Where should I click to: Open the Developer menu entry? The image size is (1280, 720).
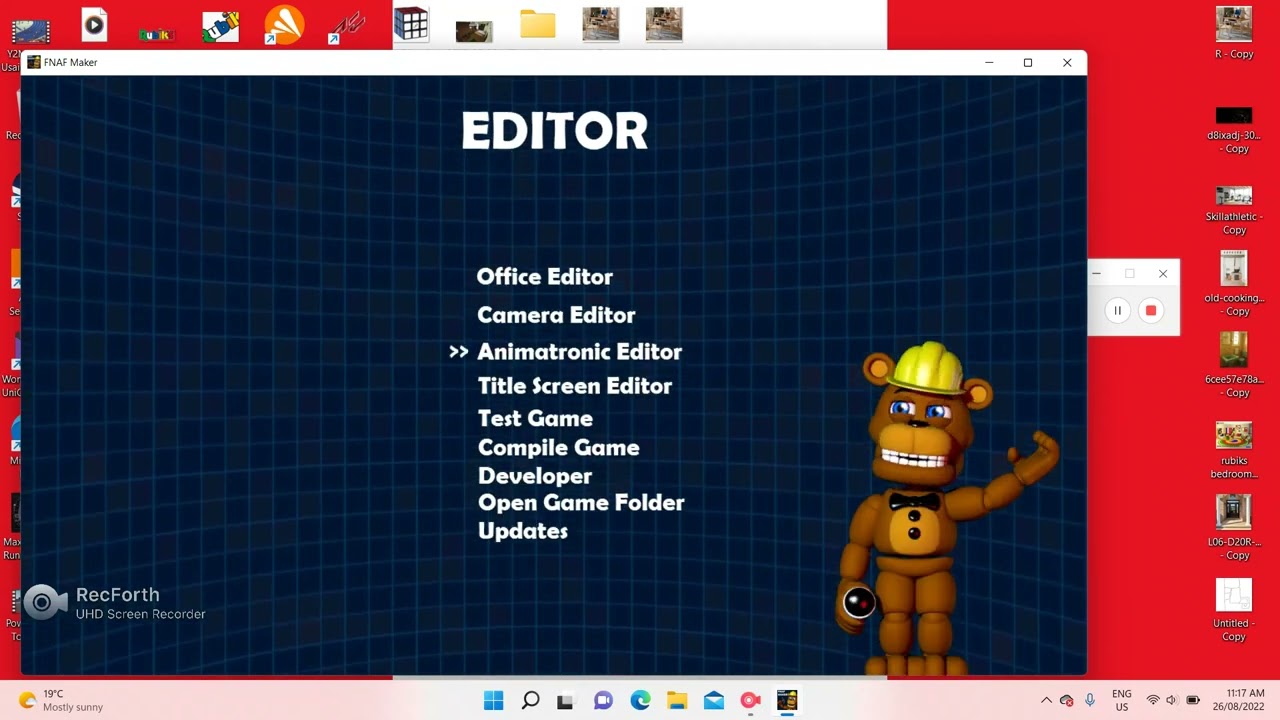(534, 476)
